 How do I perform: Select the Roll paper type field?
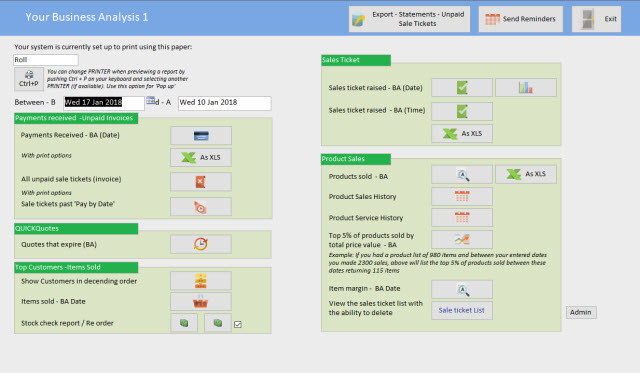46,60
